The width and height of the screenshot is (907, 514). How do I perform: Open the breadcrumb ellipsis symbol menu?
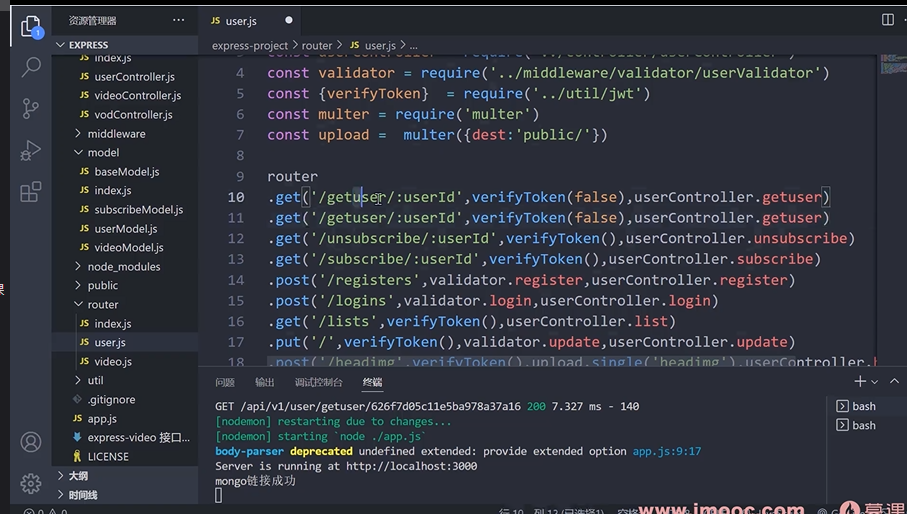point(414,46)
